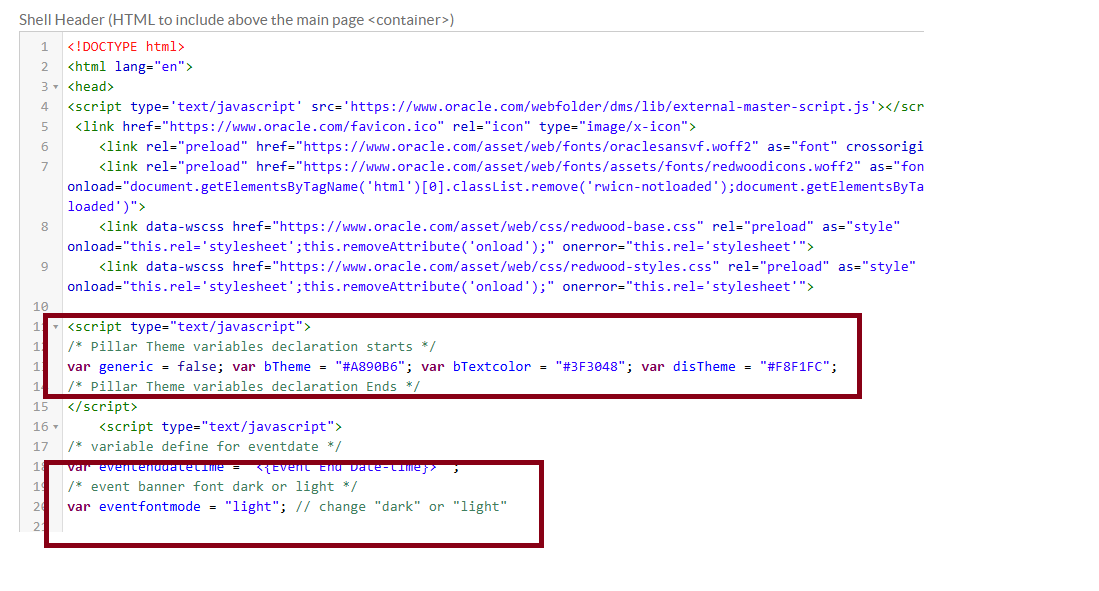This screenshot has width=1099, height=591.
Task: Click line number 5 in the gutter
Action: pos(45,127)
